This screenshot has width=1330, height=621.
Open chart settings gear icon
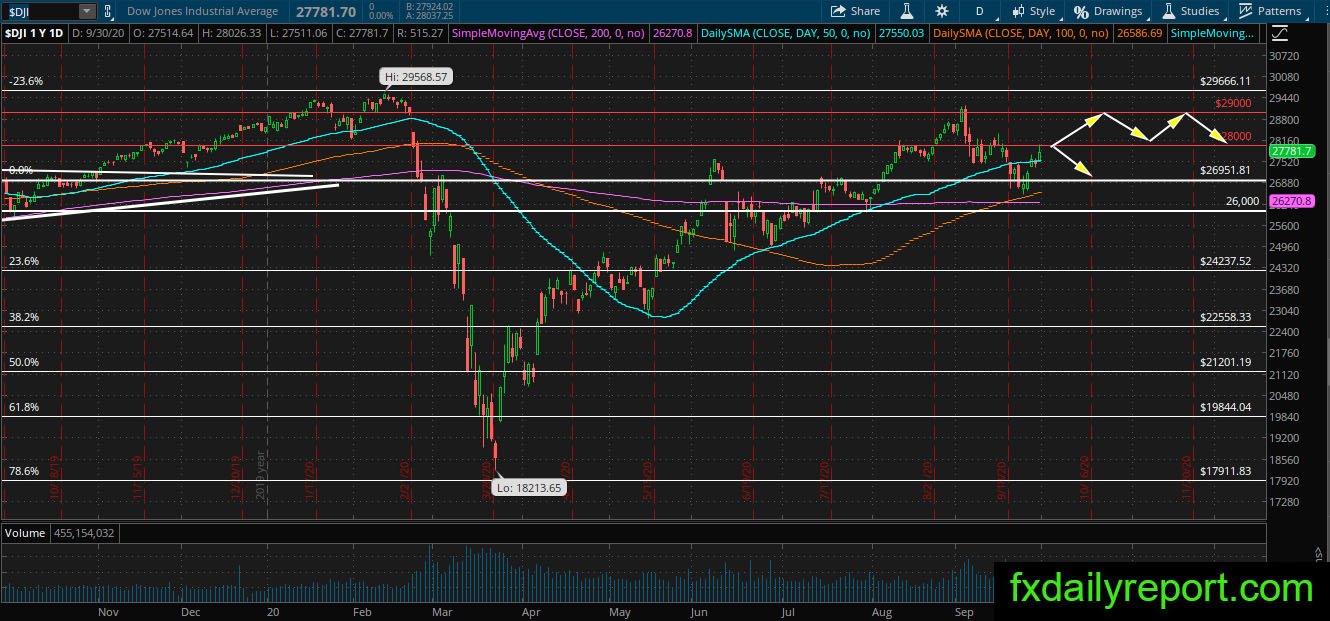[942, 11]
